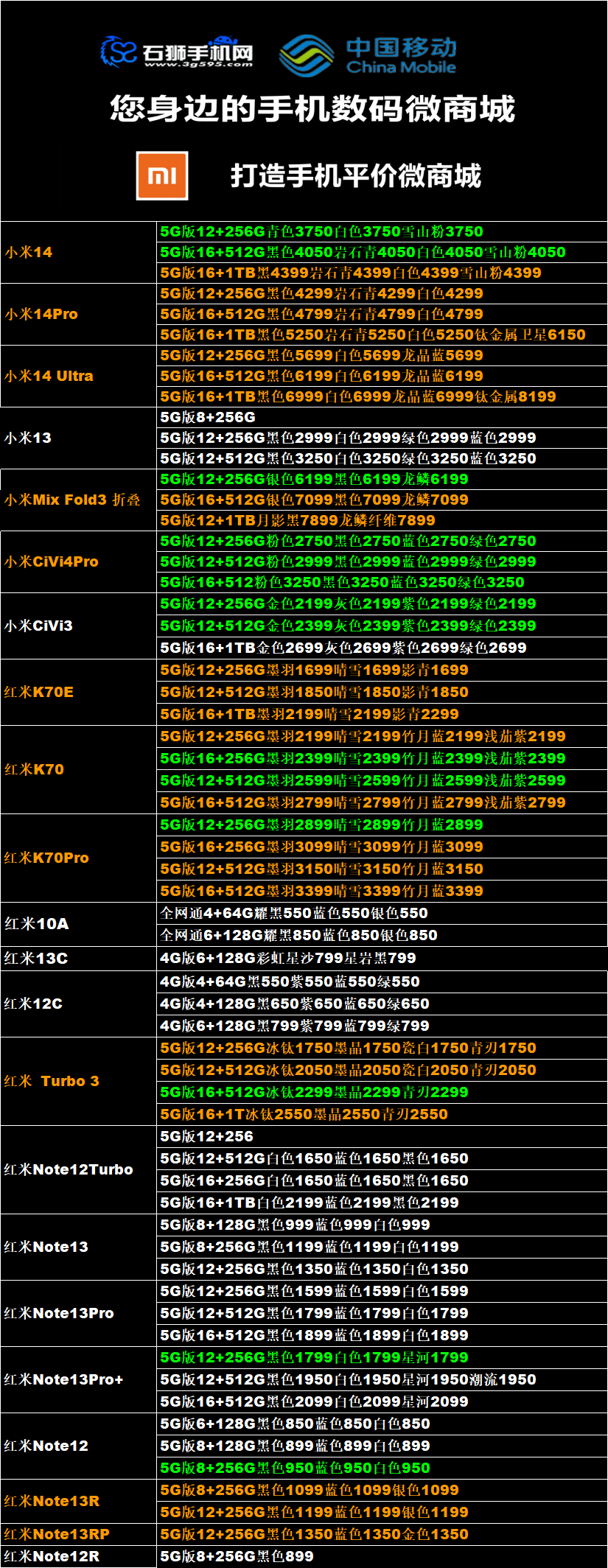Click the 打造手机平价微商城 slogan text
The image size is (608, 1568).
coord(355,176)
